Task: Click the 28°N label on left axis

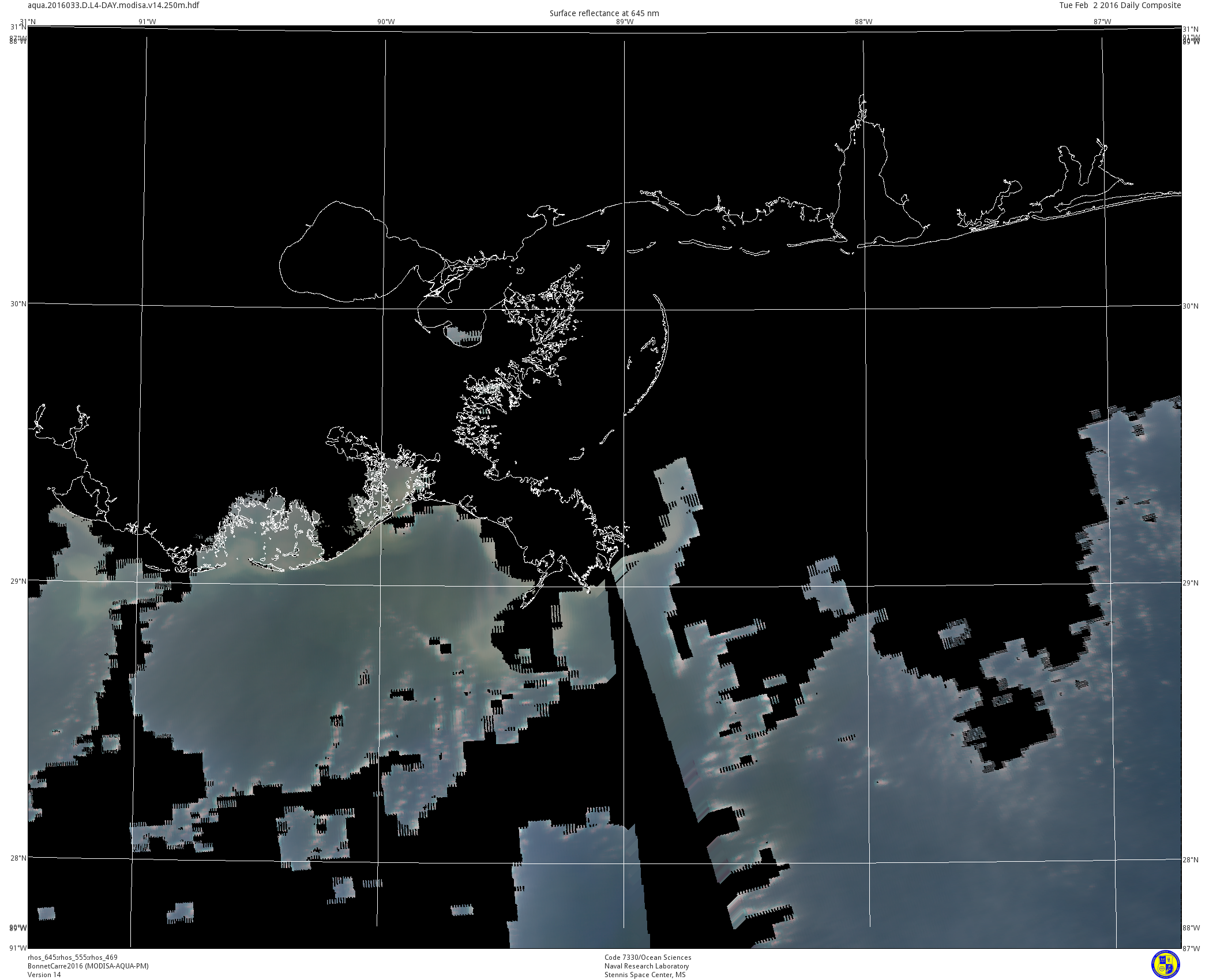Action: point(18,858)
